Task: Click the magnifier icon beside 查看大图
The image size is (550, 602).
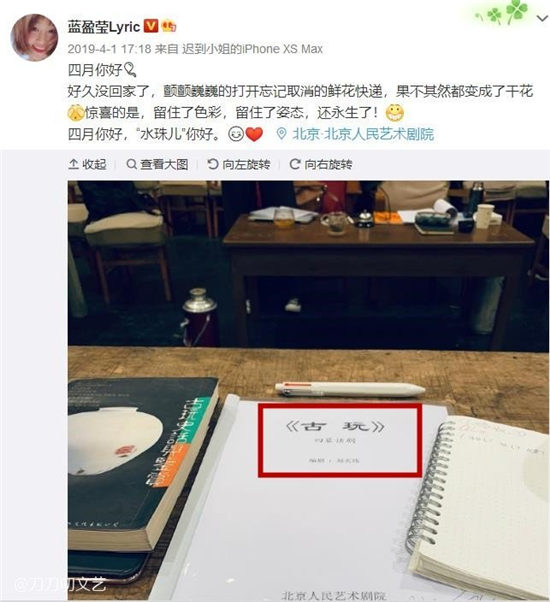Action: coord(131,164)
